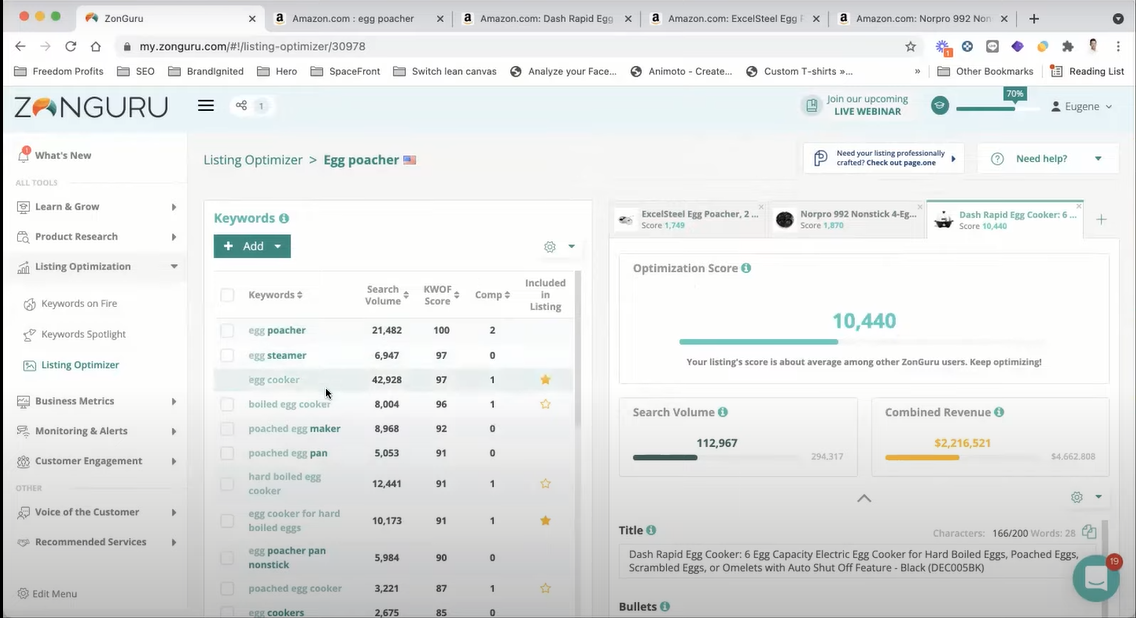The height and width of the screenshot is (618, 1136).
Task: Copy the title using copy icon
Action: [x=1089, y=532]
